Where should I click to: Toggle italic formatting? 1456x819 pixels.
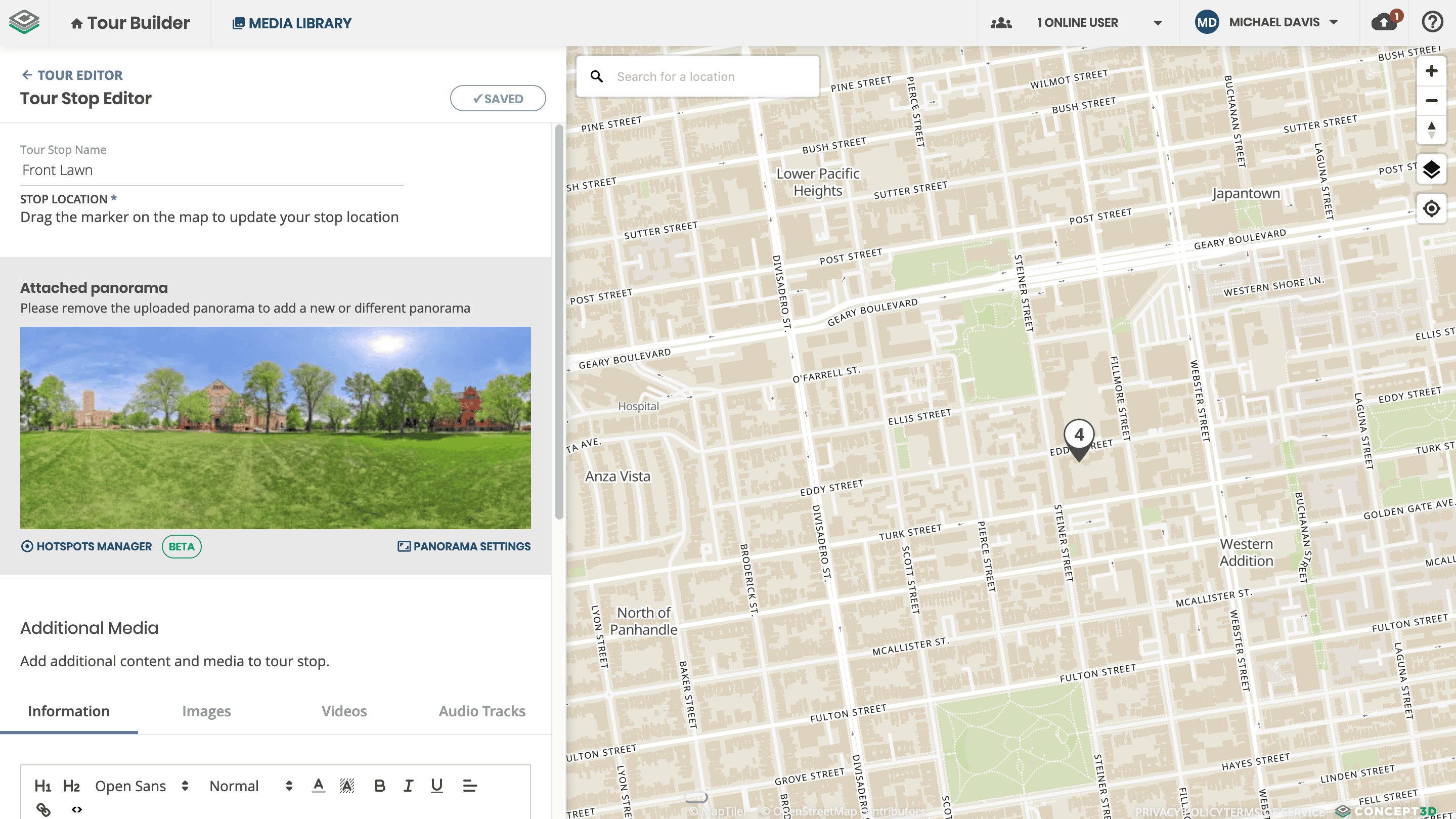click(x=408, y=786)
